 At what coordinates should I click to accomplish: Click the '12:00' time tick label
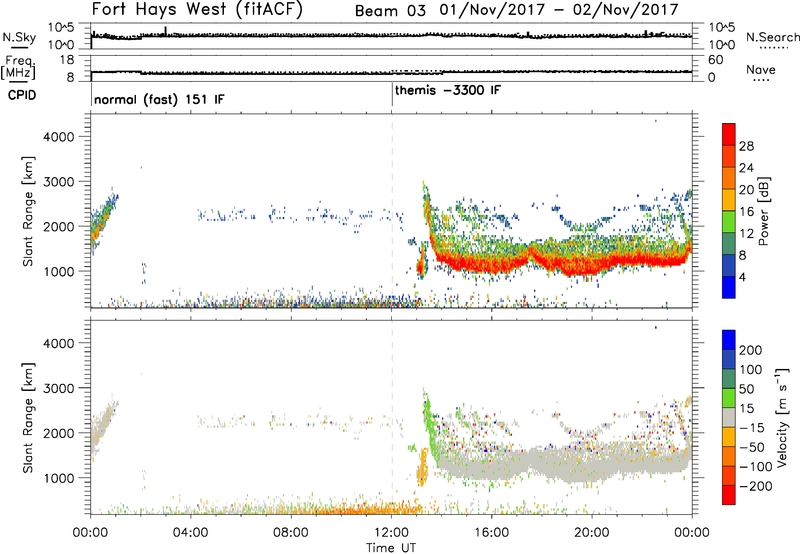[x=391, y=533]
